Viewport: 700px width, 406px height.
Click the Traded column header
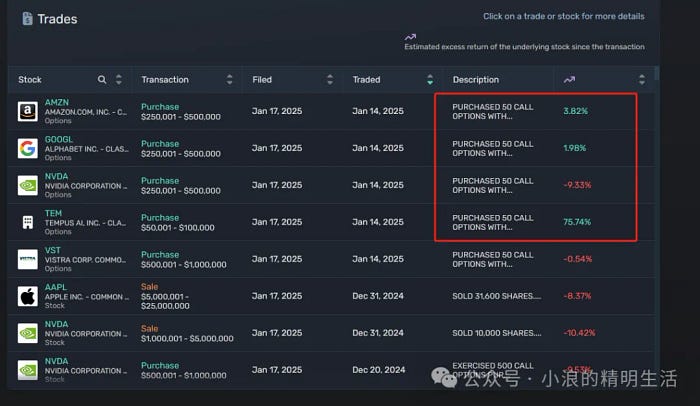point(367,80)
